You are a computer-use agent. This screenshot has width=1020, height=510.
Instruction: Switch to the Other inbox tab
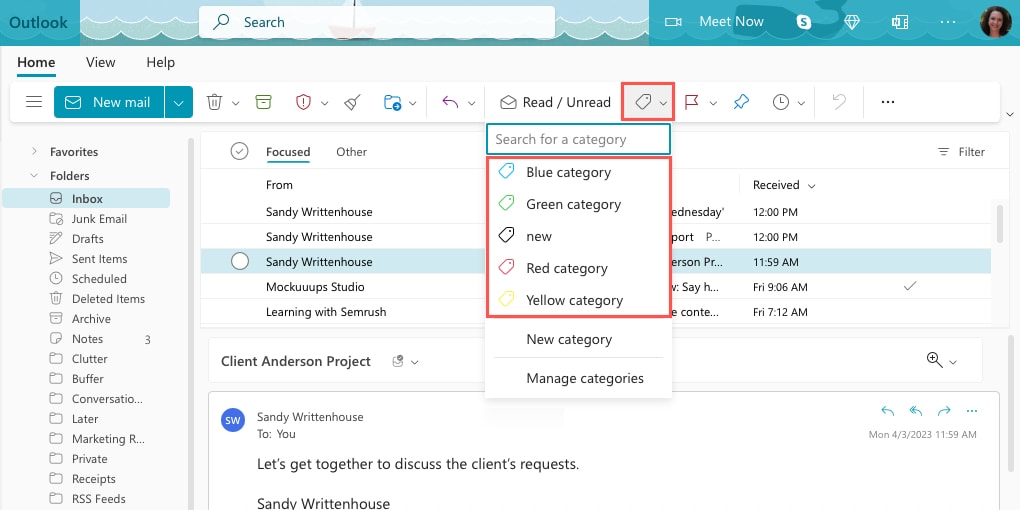click(351, 152)
